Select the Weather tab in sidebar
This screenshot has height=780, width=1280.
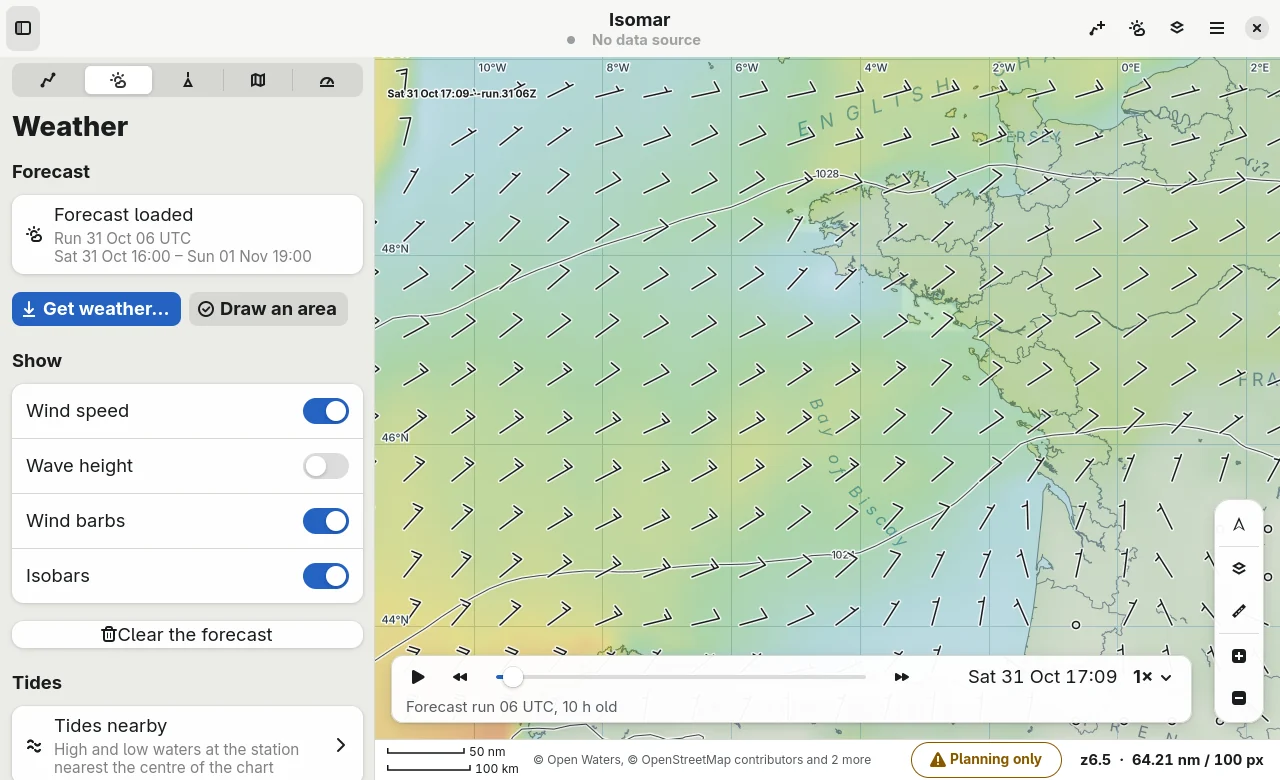(x=118, y=80)
